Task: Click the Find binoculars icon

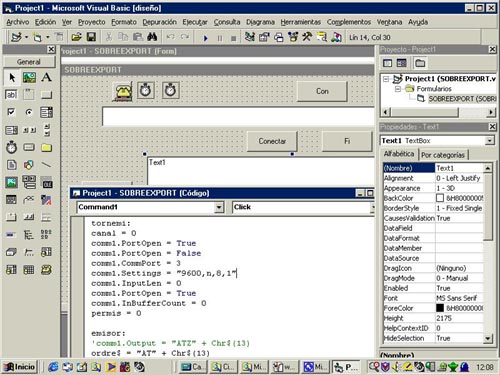Action: tap(152, 37)
